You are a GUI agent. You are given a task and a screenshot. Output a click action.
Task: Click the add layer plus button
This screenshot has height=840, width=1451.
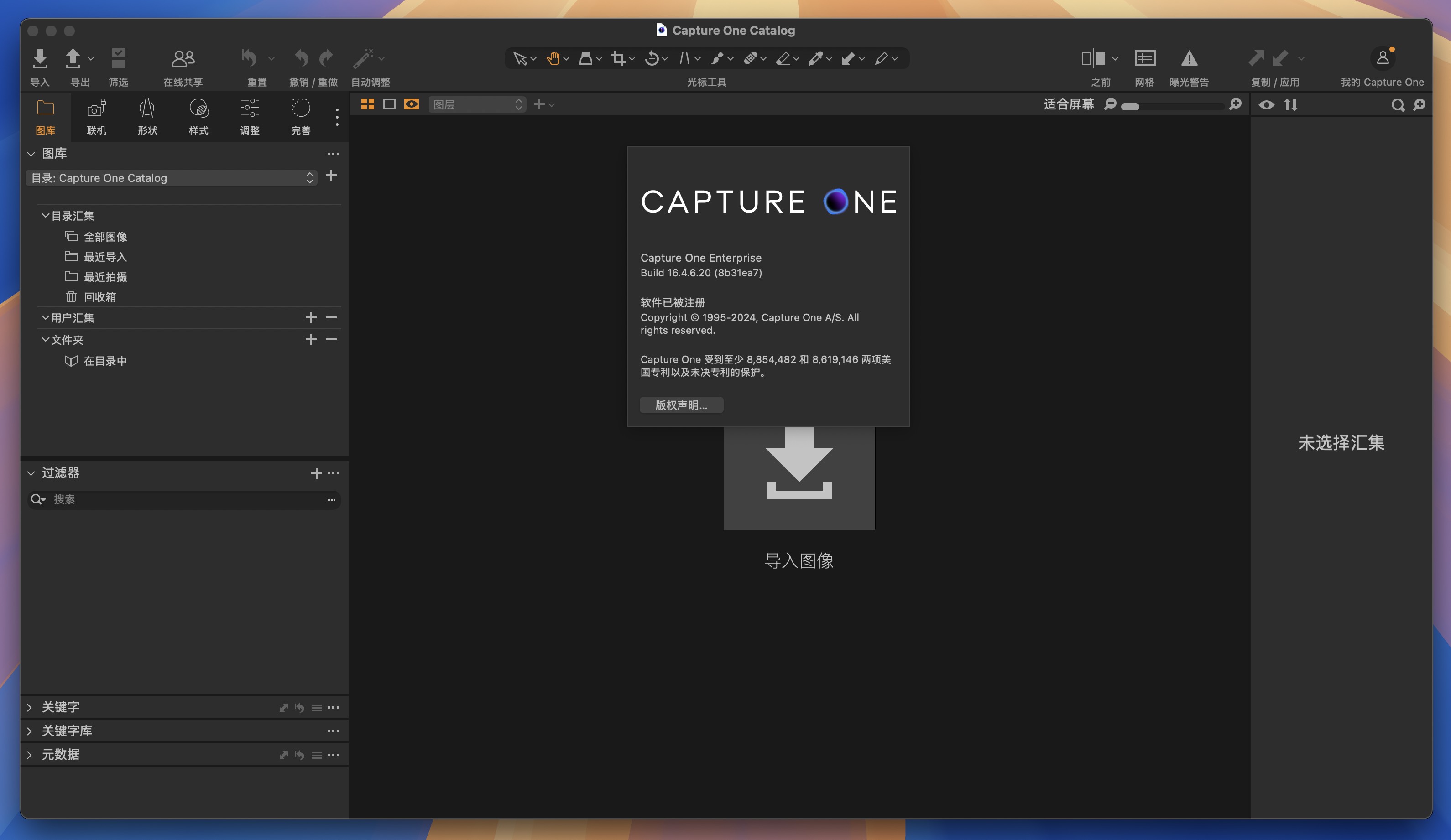pos(539,104)
